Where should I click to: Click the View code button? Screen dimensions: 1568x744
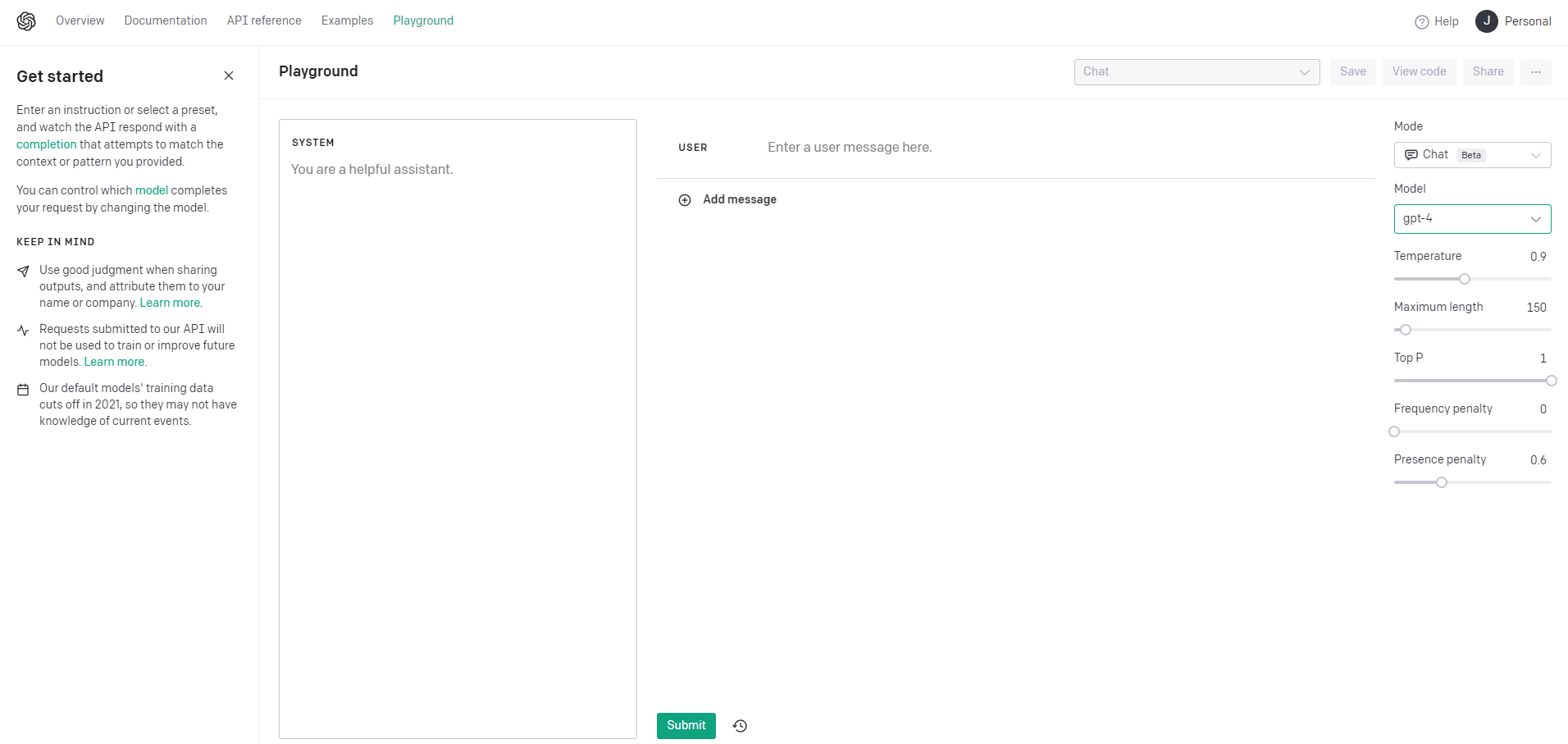click(x=1419, y=71)
